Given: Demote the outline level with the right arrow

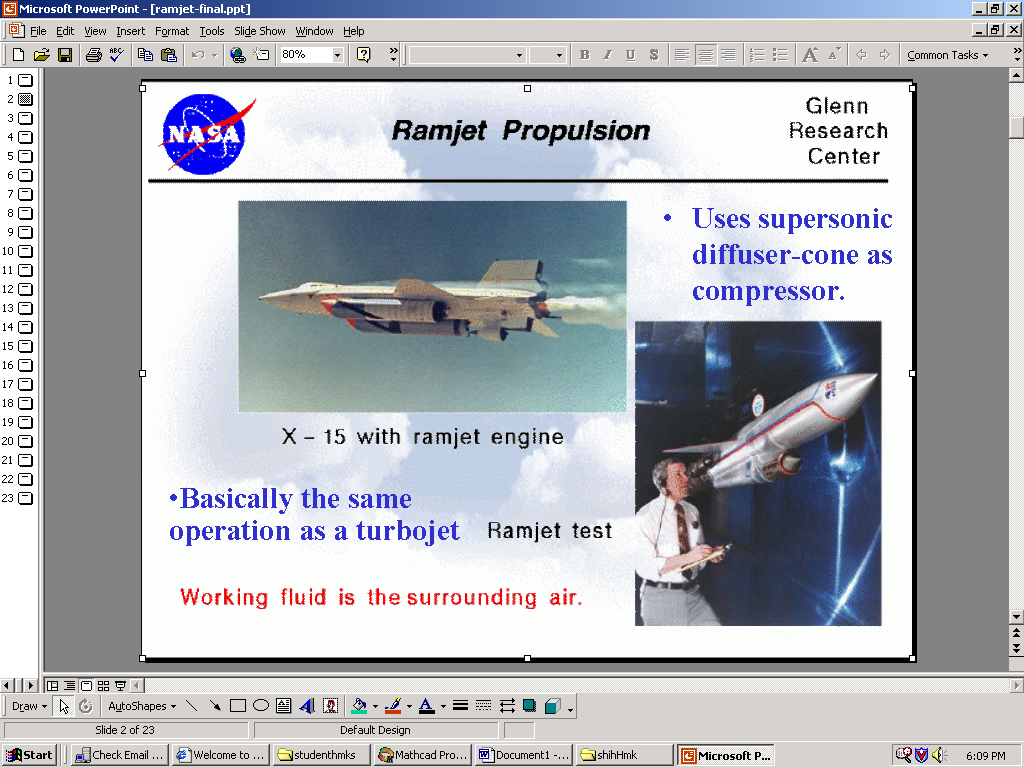Looking at the screenshot, I should click(885, 55).
